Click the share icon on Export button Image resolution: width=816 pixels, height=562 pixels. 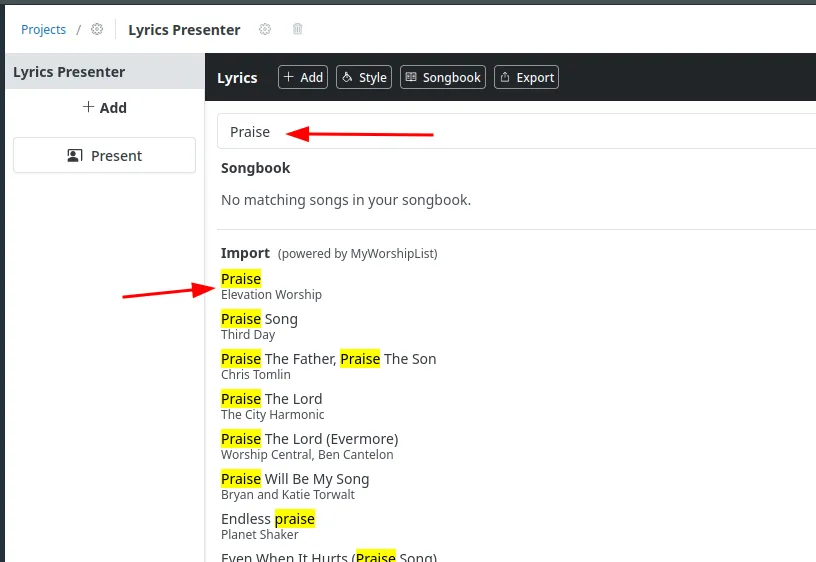(505, 77)
